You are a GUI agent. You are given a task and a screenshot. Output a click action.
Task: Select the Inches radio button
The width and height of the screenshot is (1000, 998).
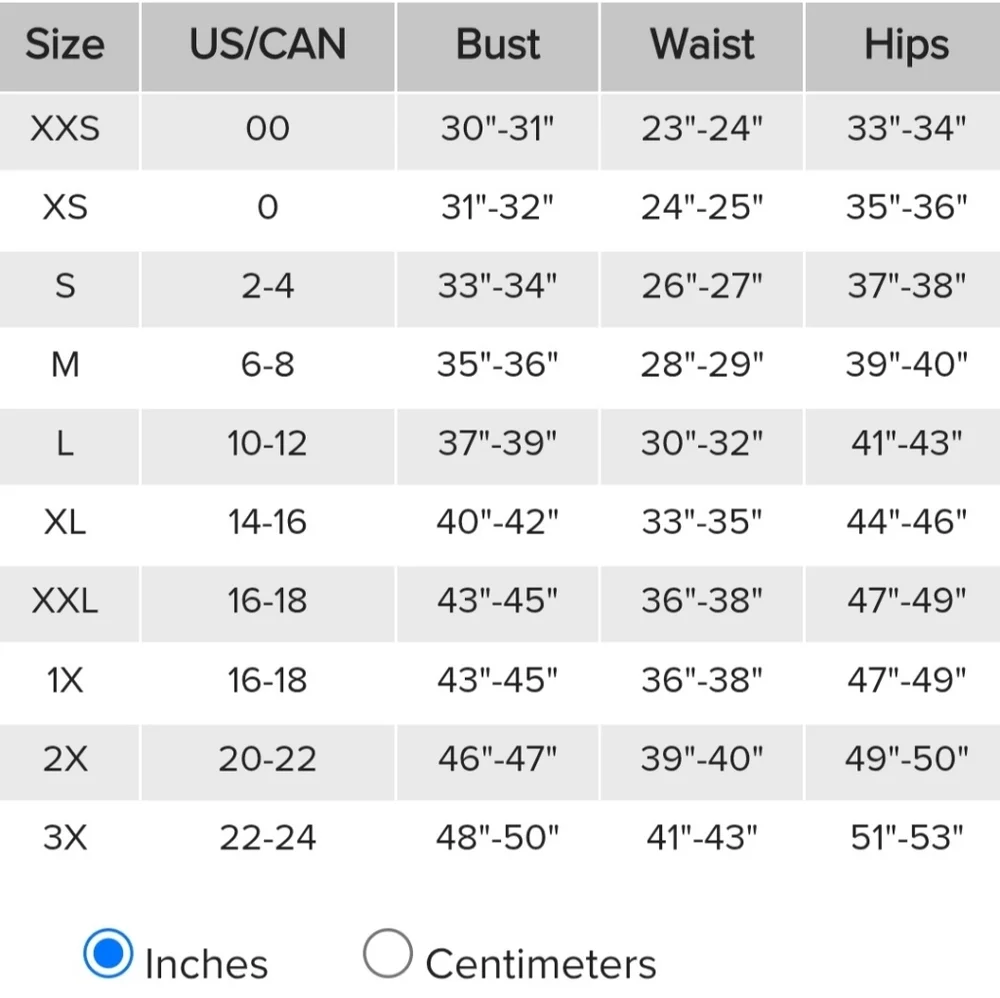click(x=108, y=953)
